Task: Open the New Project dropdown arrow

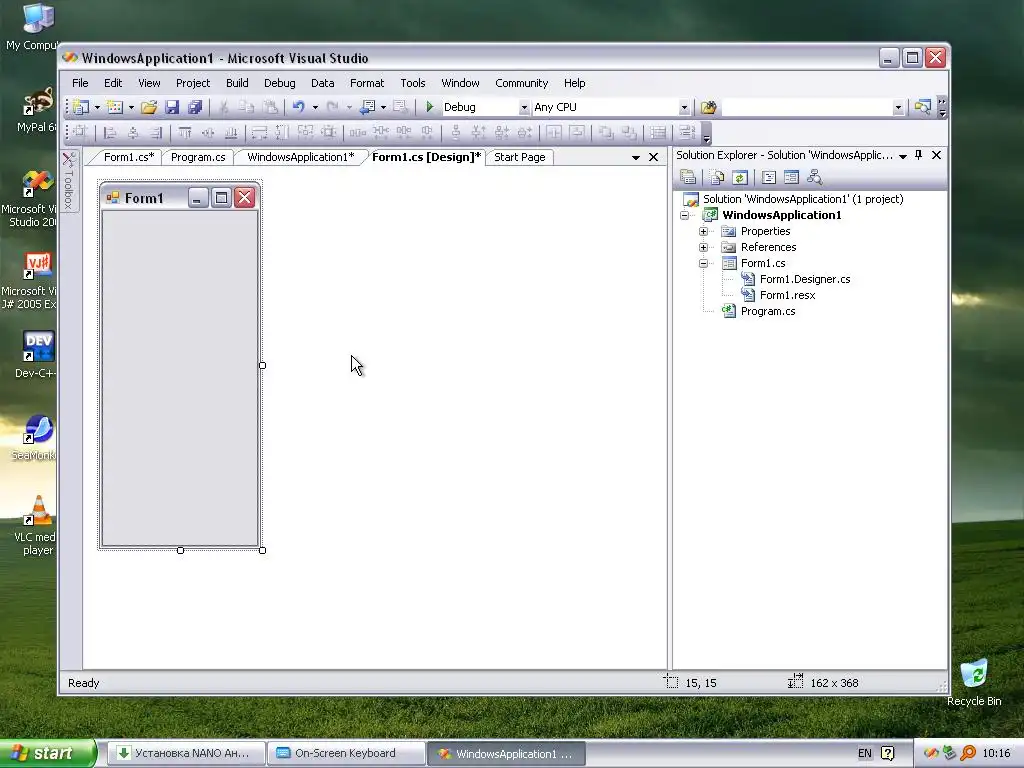Action: click(x=97, y=107)
